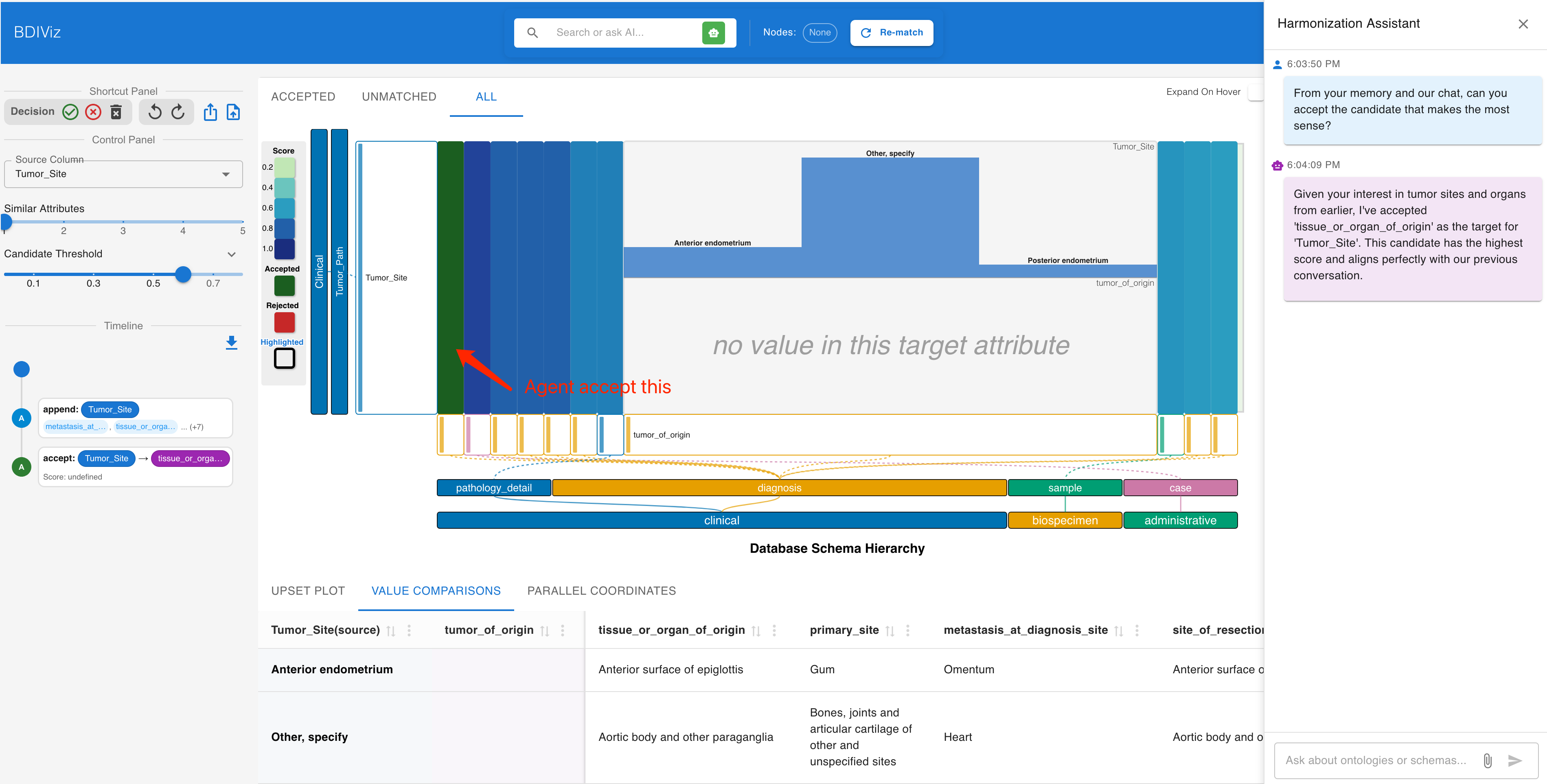Image resolution: width=1547 pixels, height=784 pixels.
Task: Click the Nodes None chip
Action: click(819, 33)
